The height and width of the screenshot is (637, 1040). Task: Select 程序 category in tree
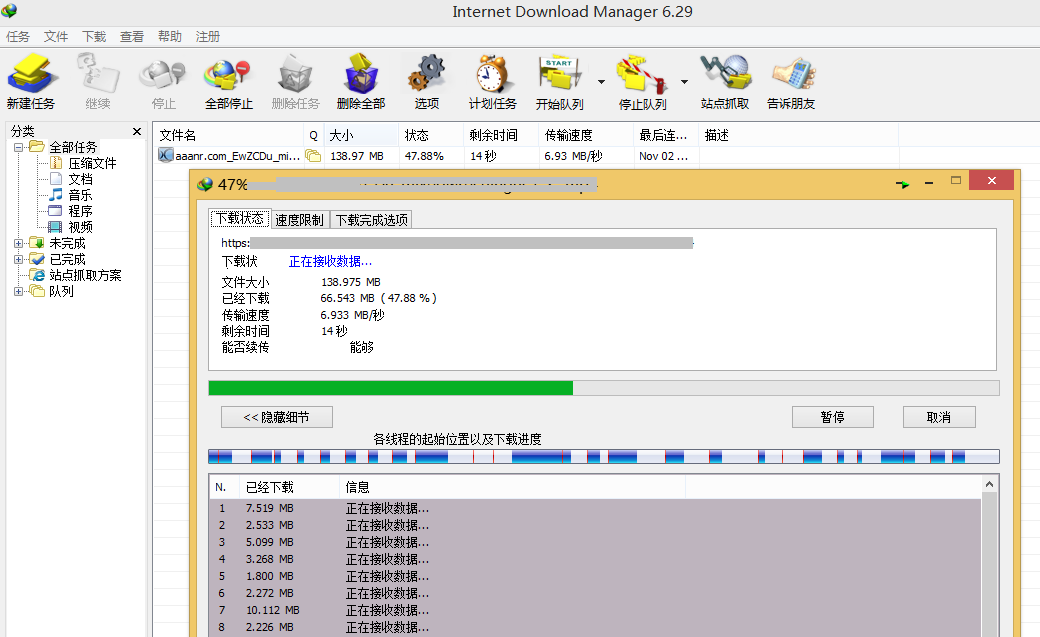pyautogui.click(x=80, y=211)
